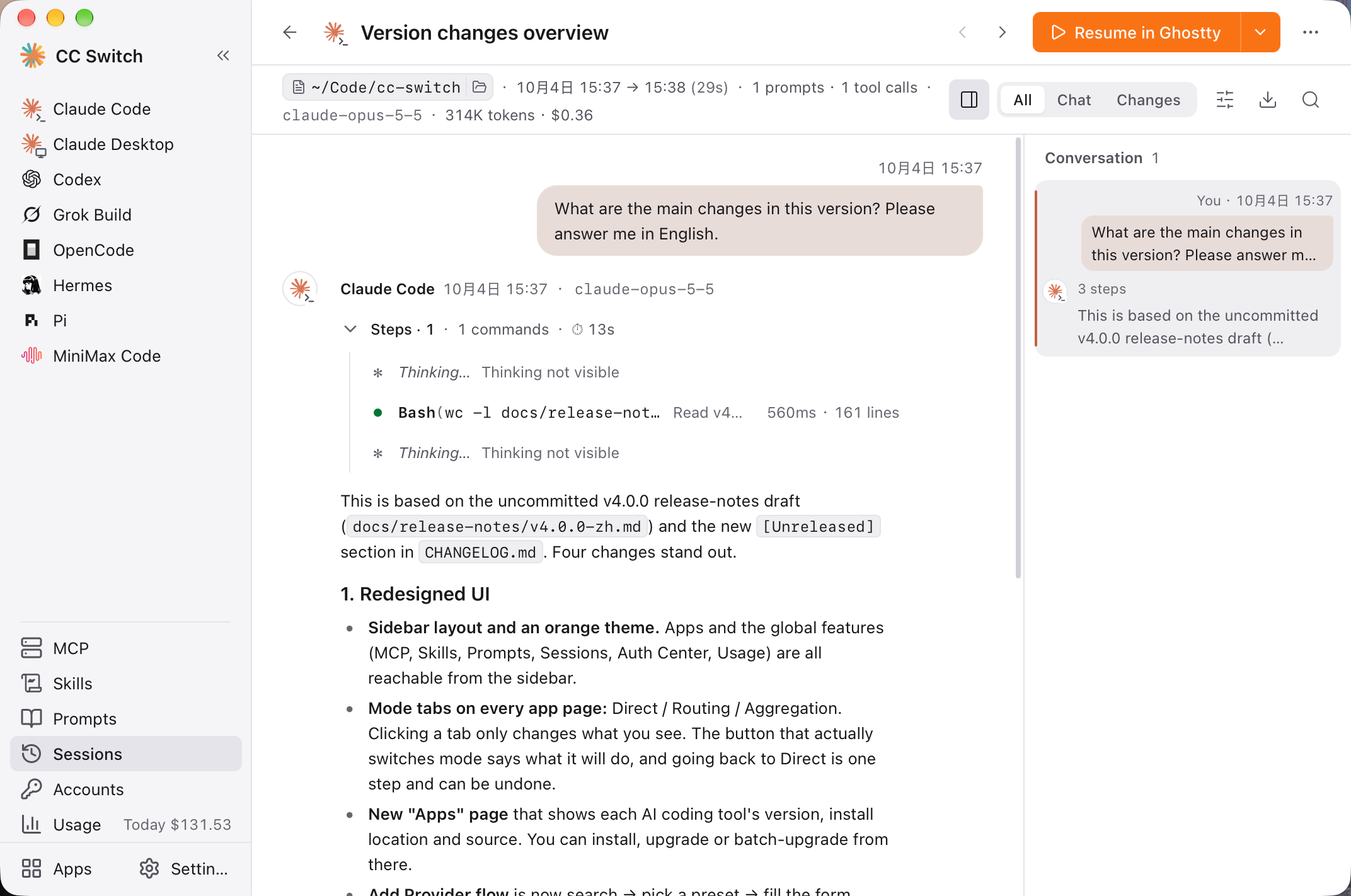Image resolution: width=1351 pixels, height=896 pixels.
Task: Open Settings at sidebar bottom
Action: pyautogui.click(x=184, y=869)
